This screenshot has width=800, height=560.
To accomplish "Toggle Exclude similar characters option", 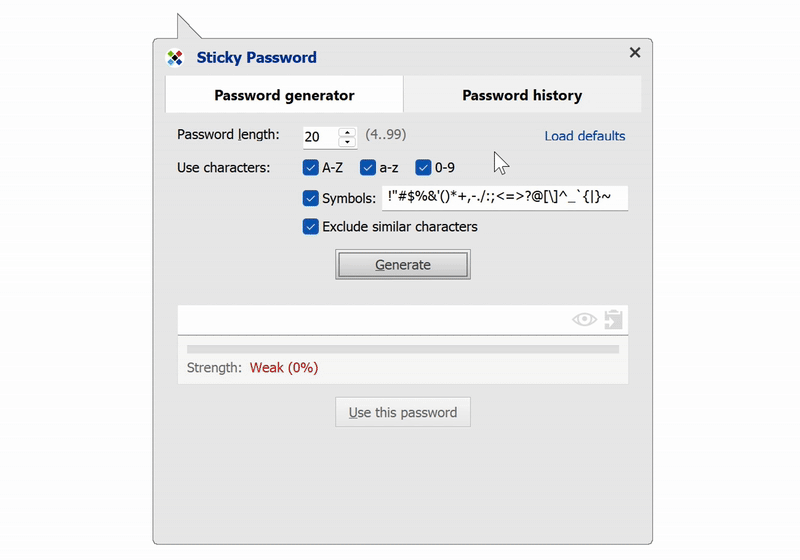I will click(x=310, y=227).
